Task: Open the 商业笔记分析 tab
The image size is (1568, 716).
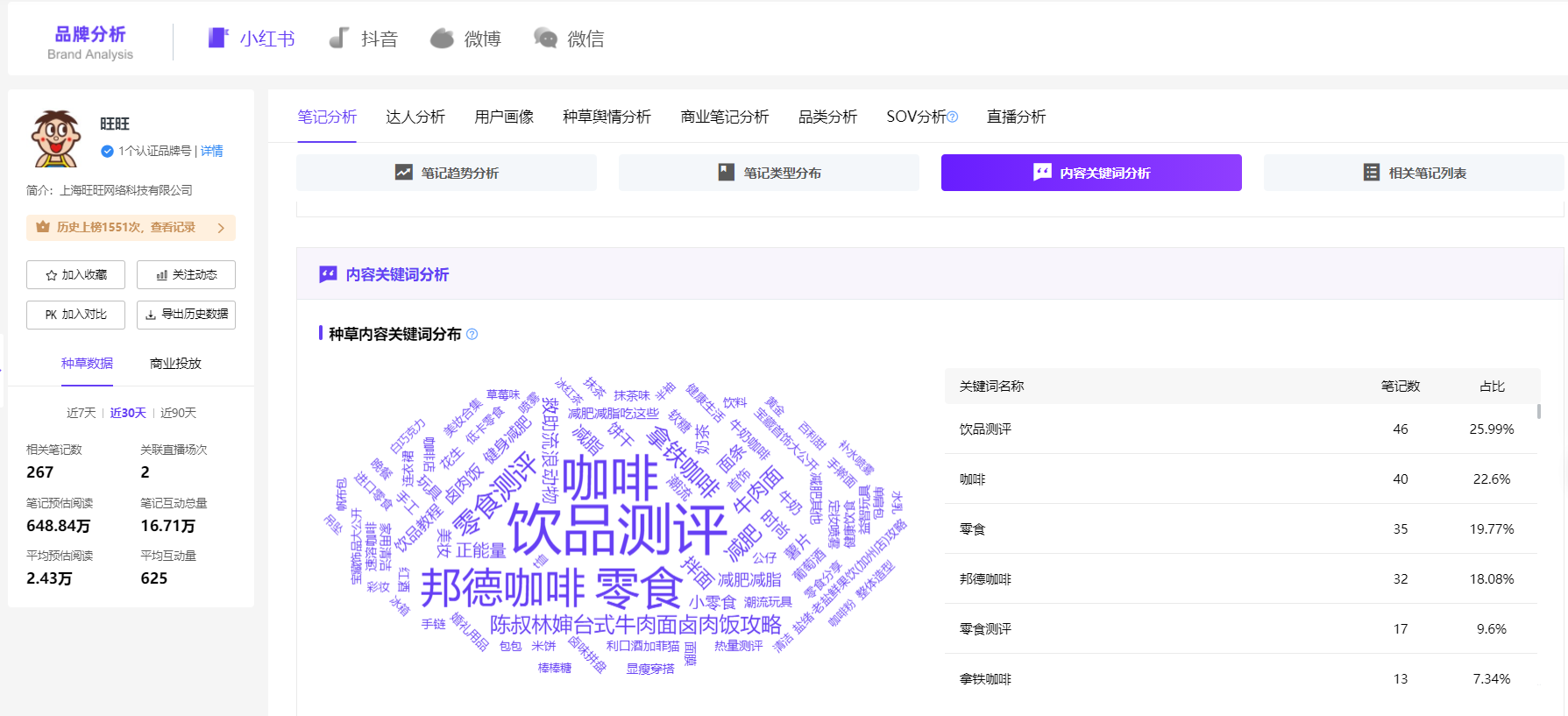Action: (725, 117)
